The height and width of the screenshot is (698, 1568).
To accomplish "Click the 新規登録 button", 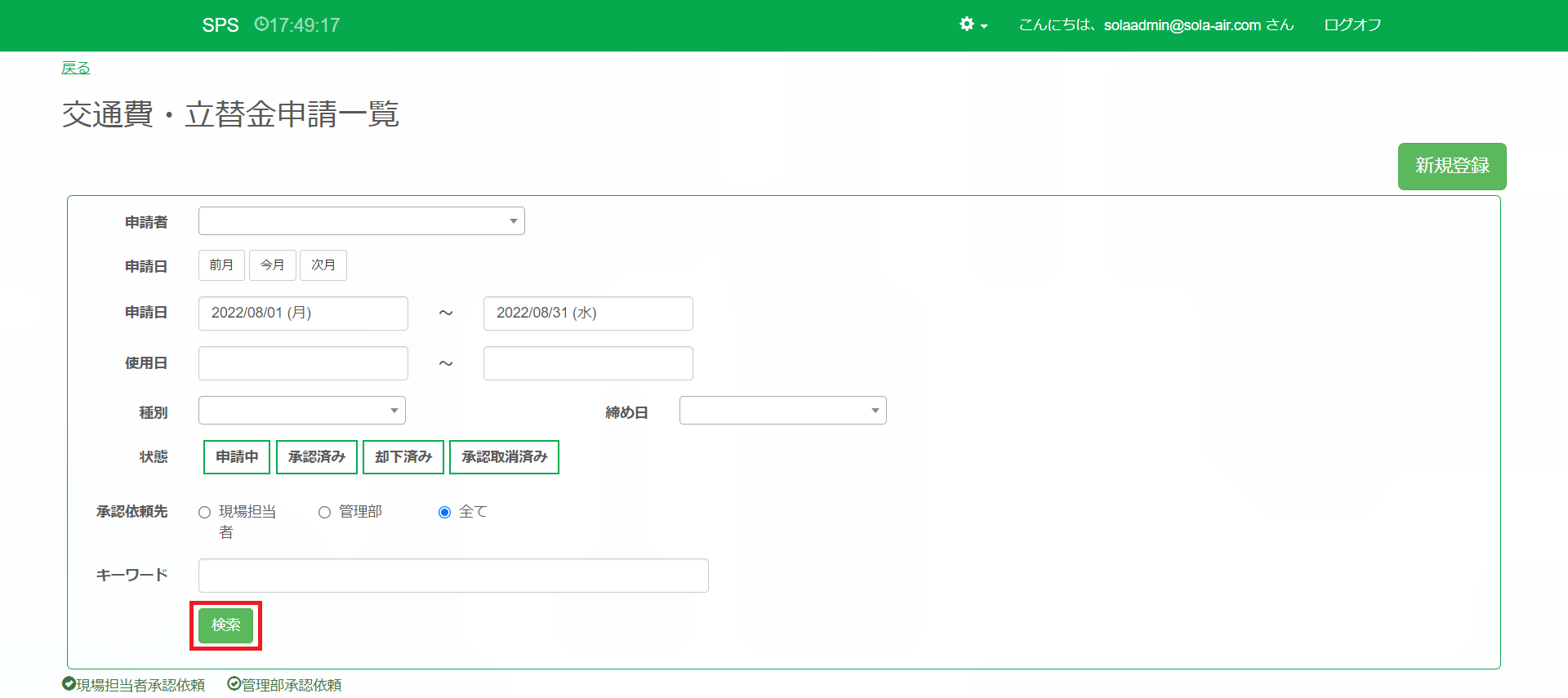I will (1451, 167).
